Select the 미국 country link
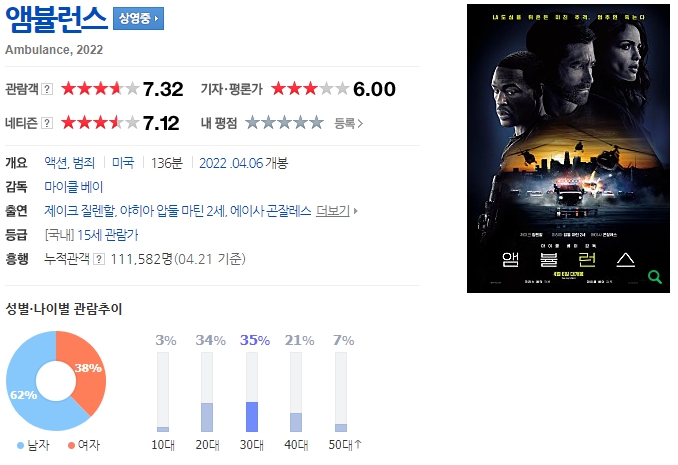678x465 pixels. (x=123, y=163)
